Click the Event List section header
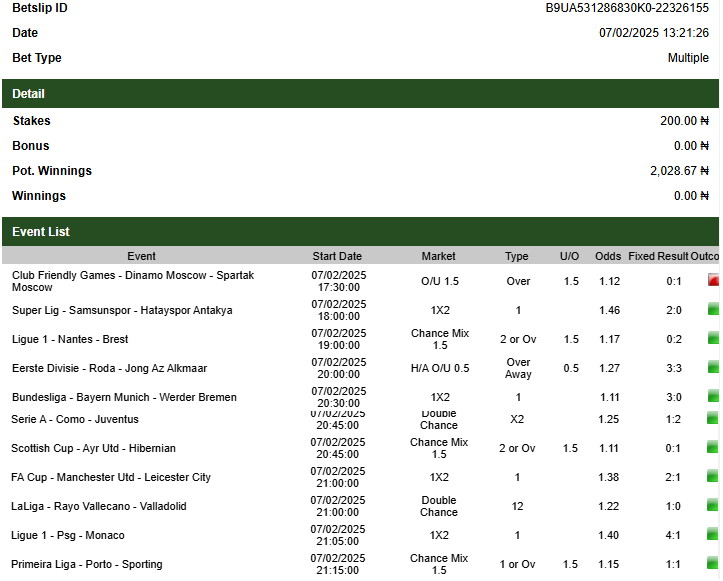Image resolution: width=723 pixels, height=581 pixels. 360,231
